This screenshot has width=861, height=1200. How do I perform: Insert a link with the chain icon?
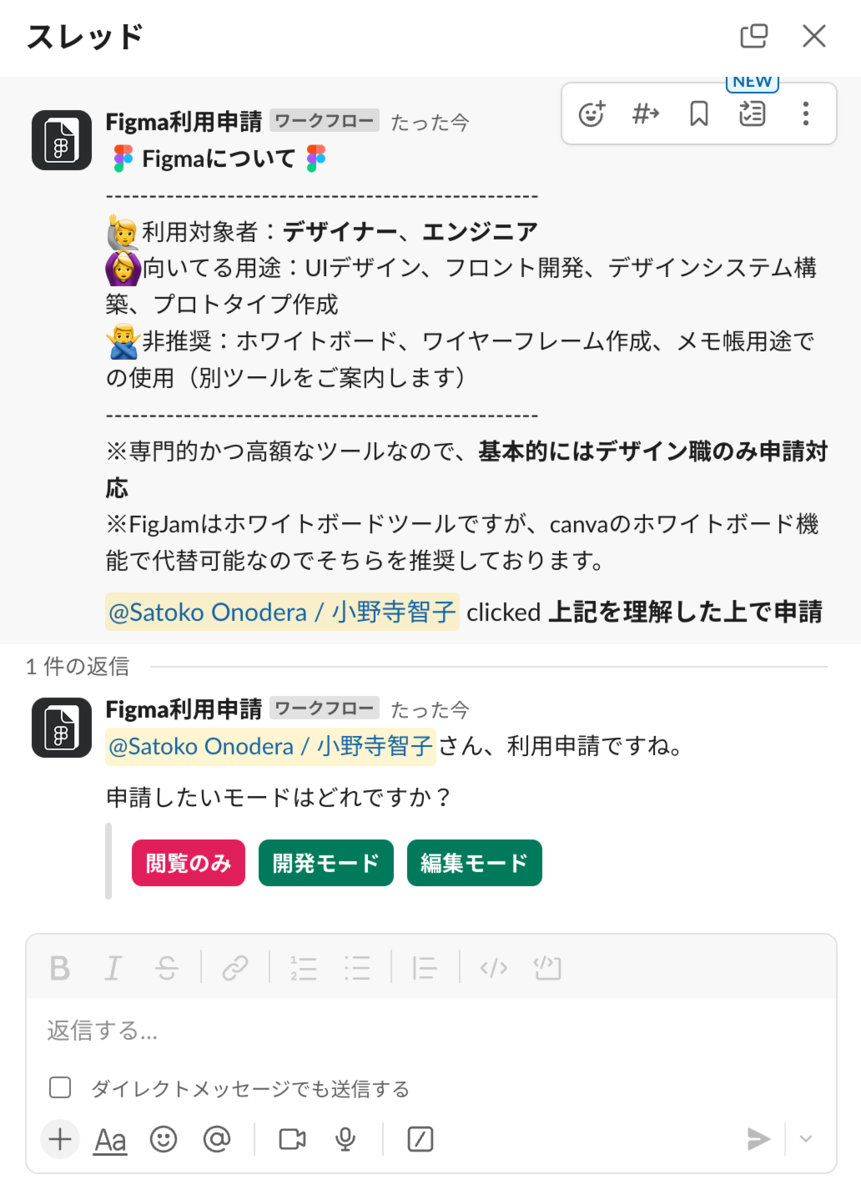point(235,968)
